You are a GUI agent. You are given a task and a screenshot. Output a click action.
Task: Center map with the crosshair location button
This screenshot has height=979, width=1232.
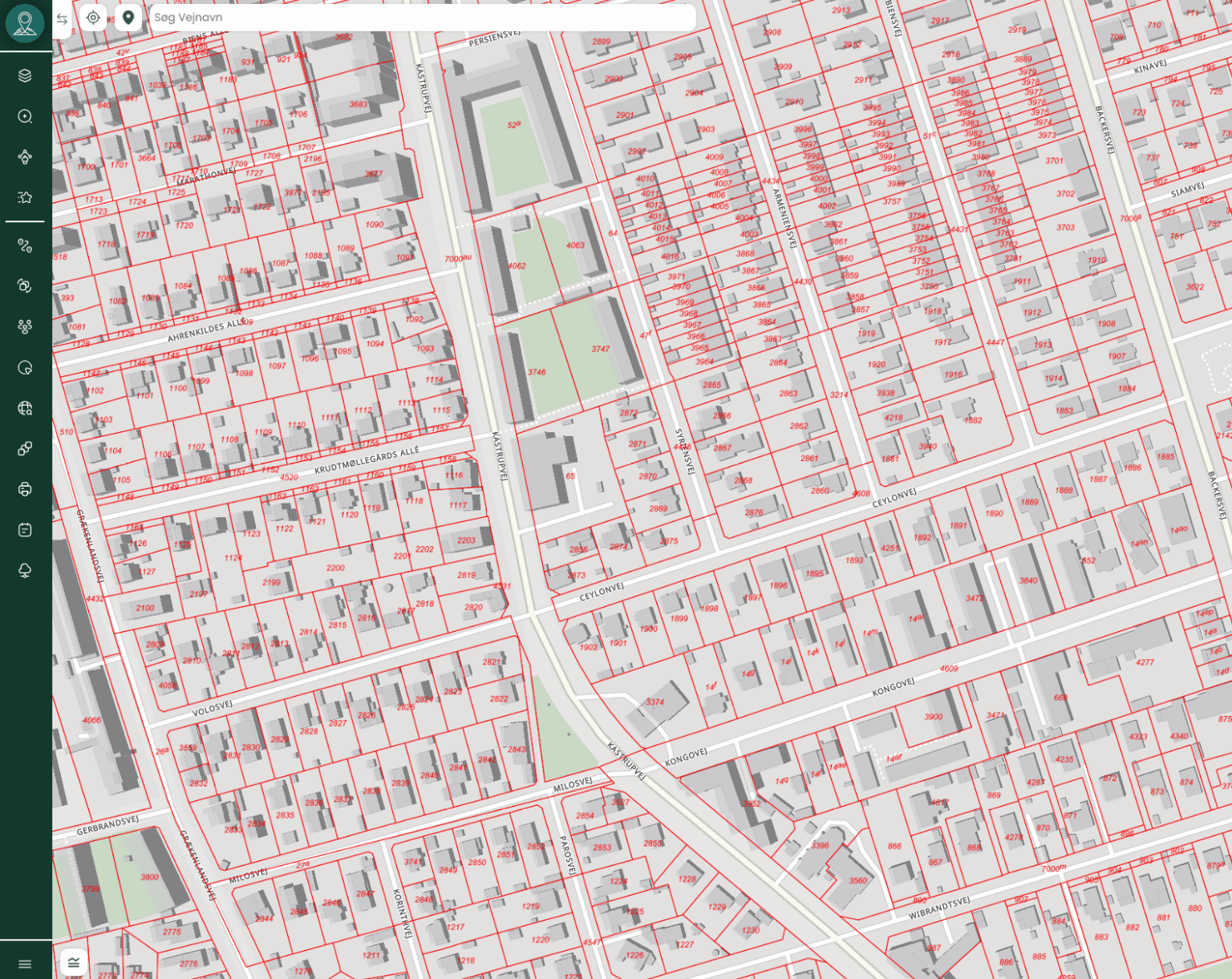(94, 18)
